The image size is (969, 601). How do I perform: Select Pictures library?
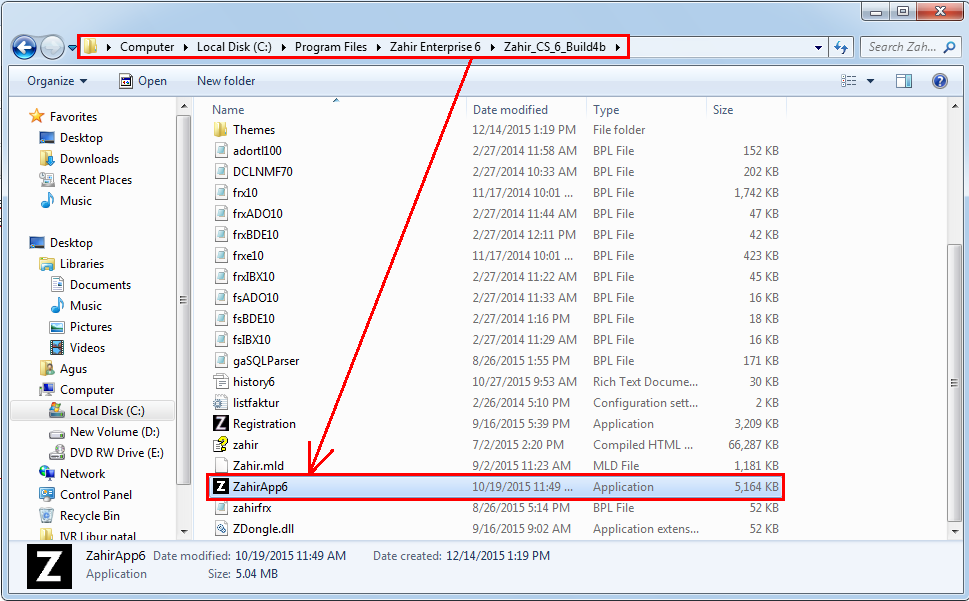pyautogui.click(x=91, y=327)
